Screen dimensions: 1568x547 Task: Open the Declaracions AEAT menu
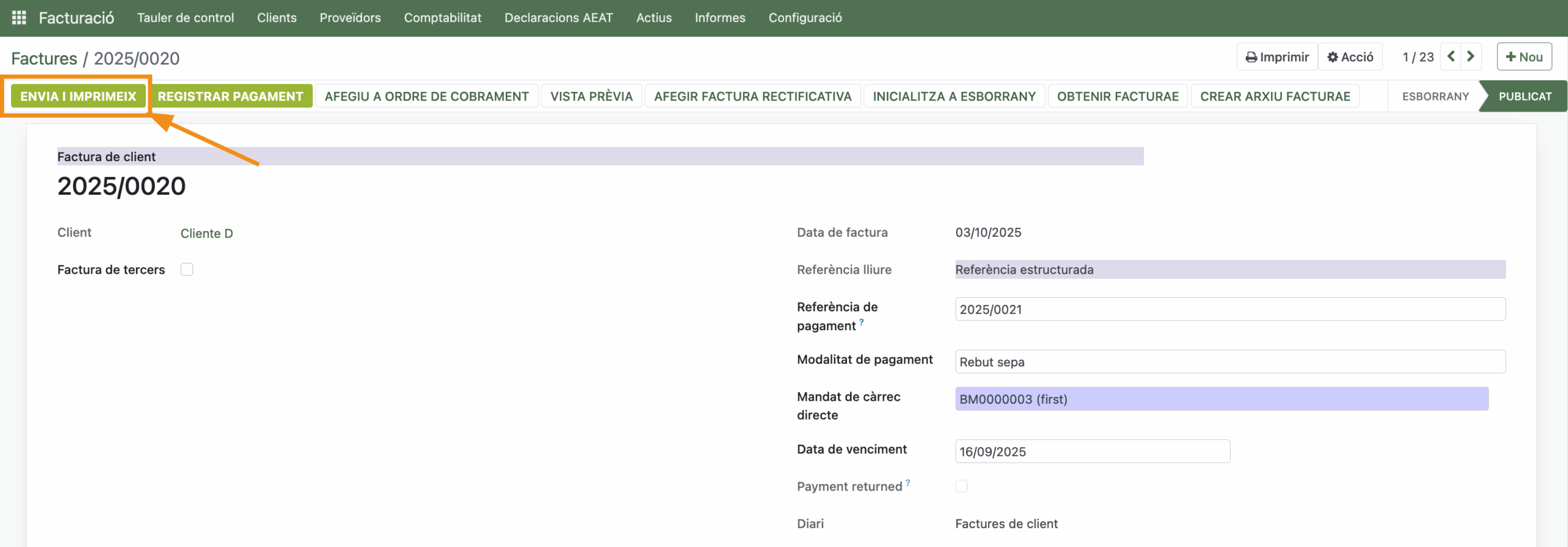tap(558, 18)
